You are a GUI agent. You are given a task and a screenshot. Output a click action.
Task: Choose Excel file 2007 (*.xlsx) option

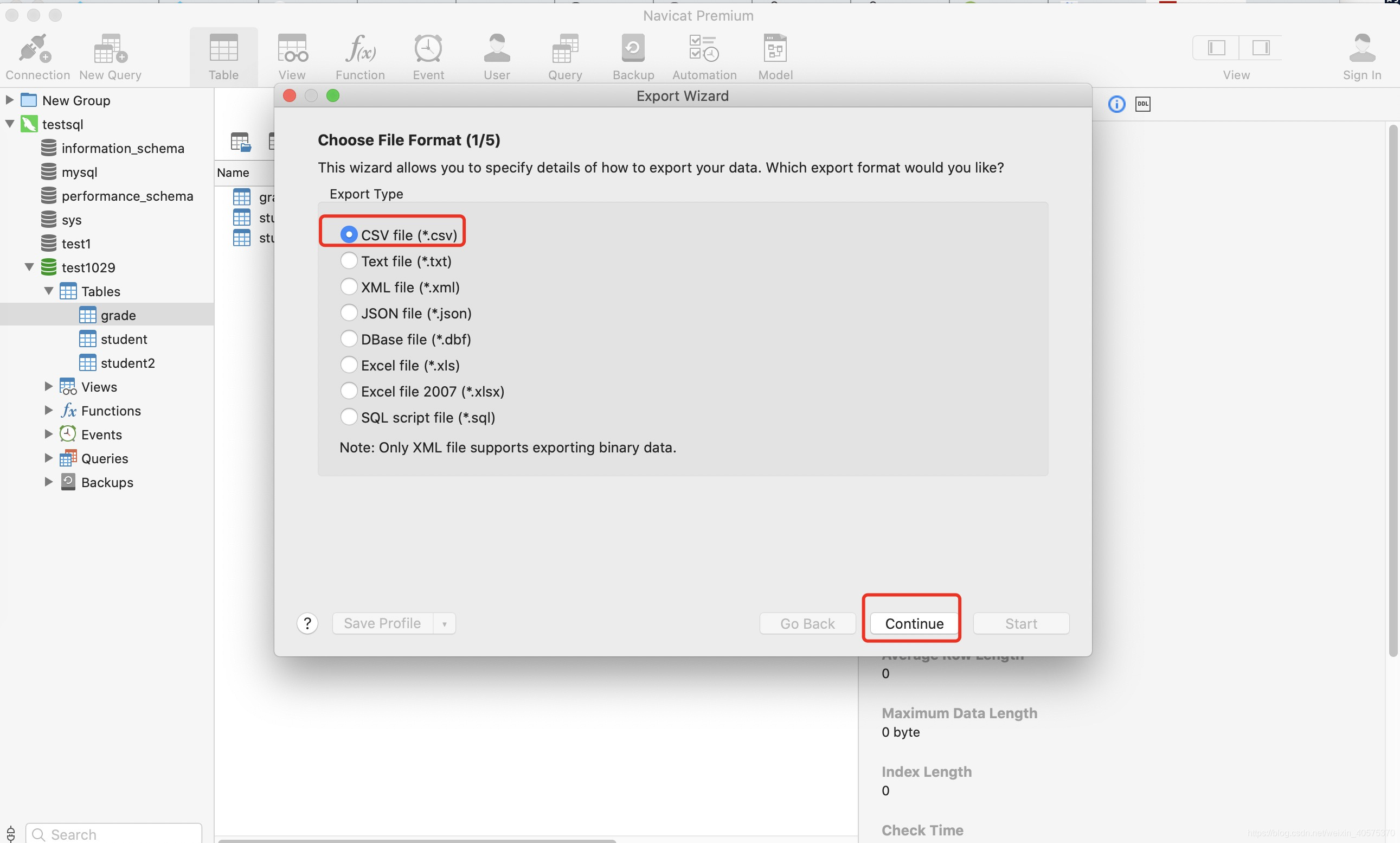tap(349, 391)
